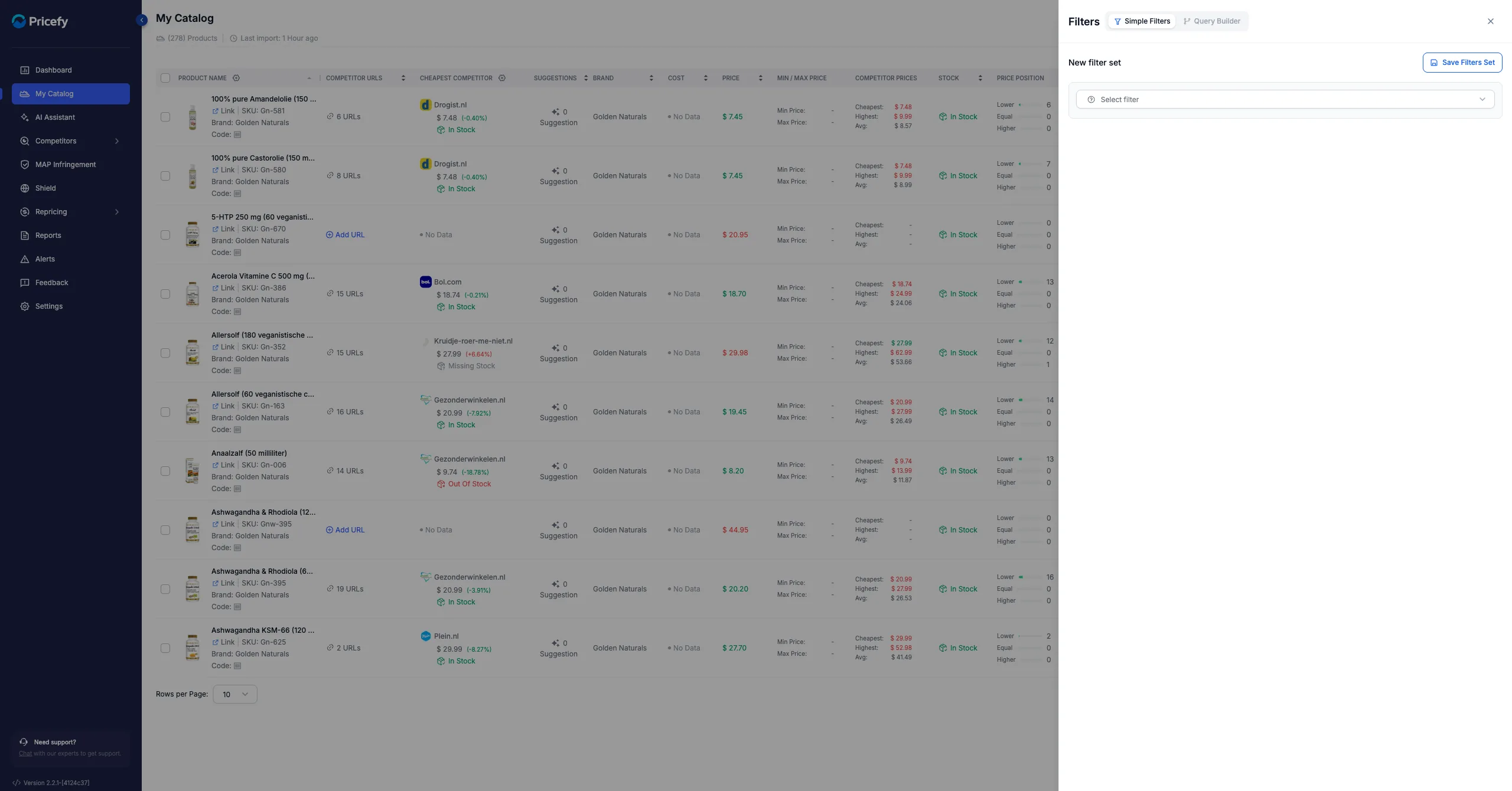Check the Allersolf 180 row checkbox
Screen dimensions: 1512x791
[x=165, y=353]
